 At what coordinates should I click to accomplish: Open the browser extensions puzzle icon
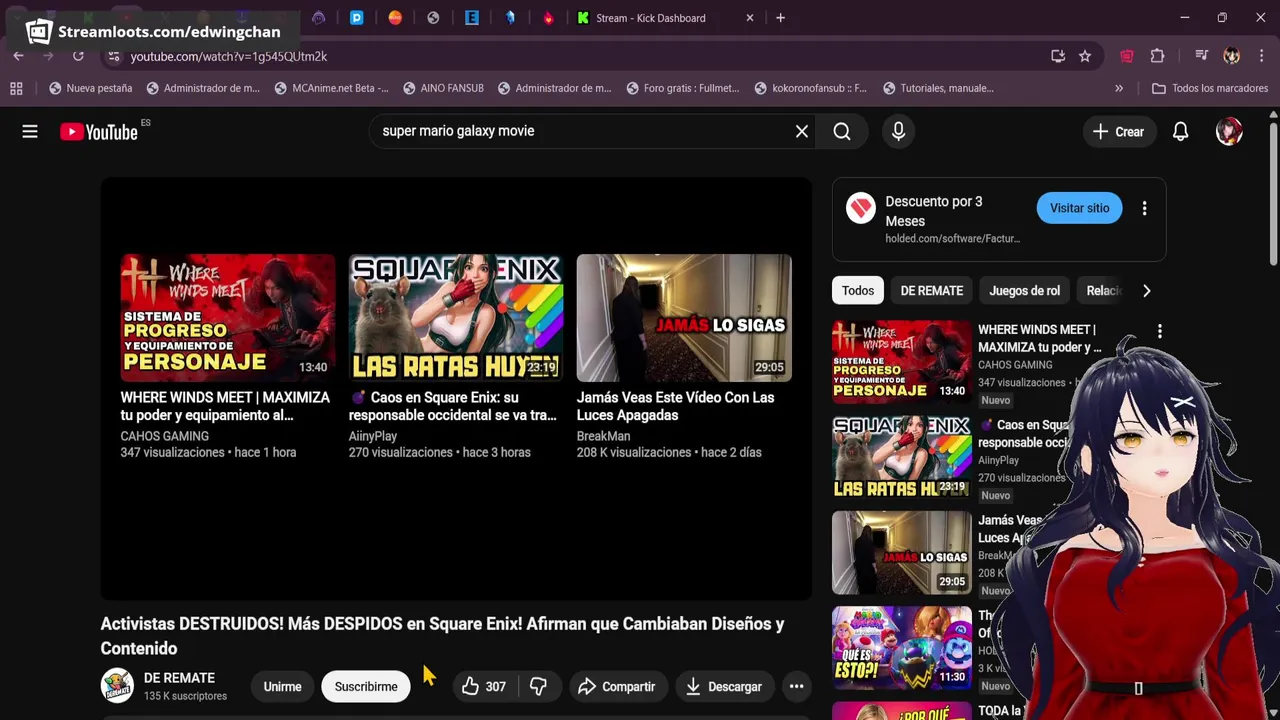tap(1158, 56)
